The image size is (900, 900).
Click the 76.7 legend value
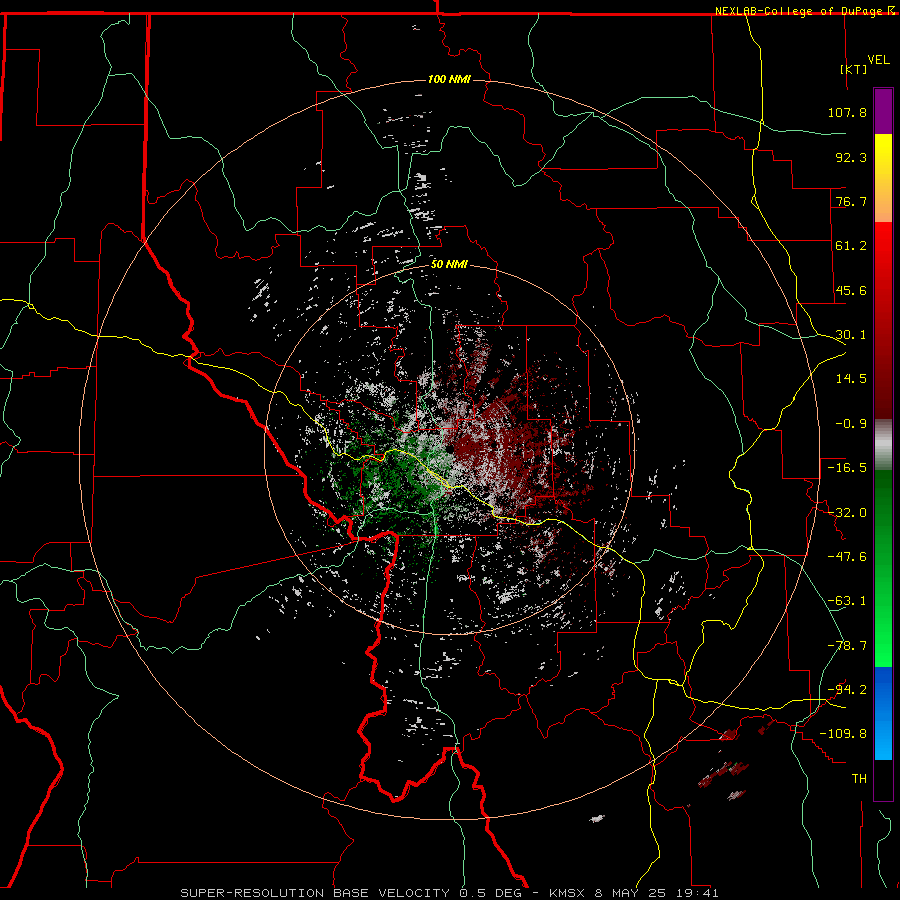click(851, 201)
